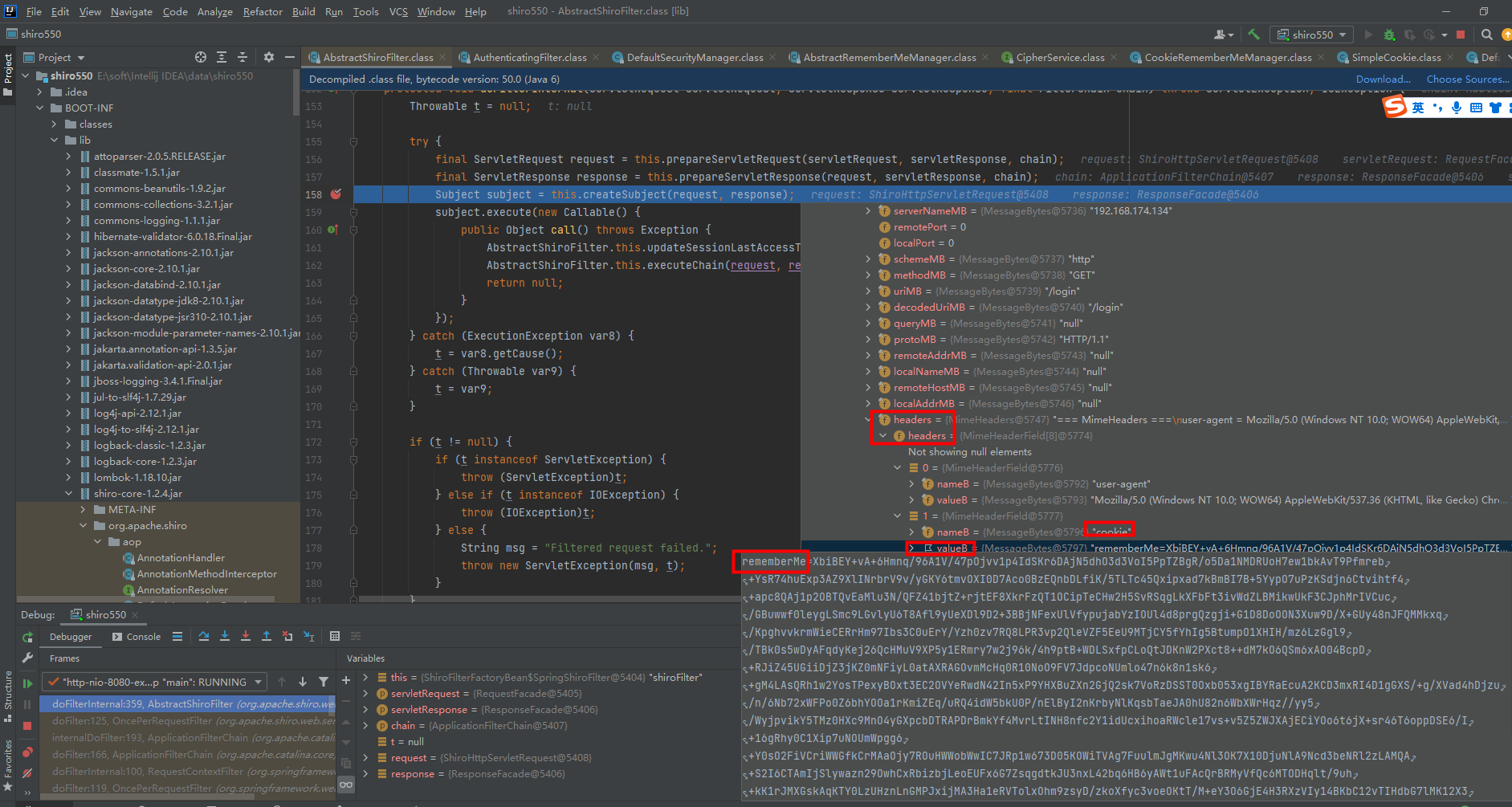Expand the classes folder
Viewport: 1512px width, 807px height.
(54, 124)
